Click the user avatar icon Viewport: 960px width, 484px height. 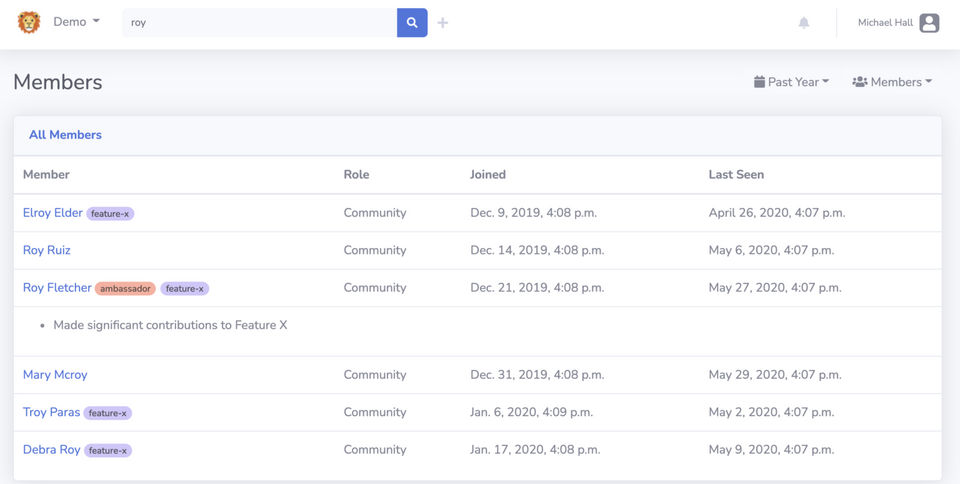pyautogui.click(x=929, y=23)
